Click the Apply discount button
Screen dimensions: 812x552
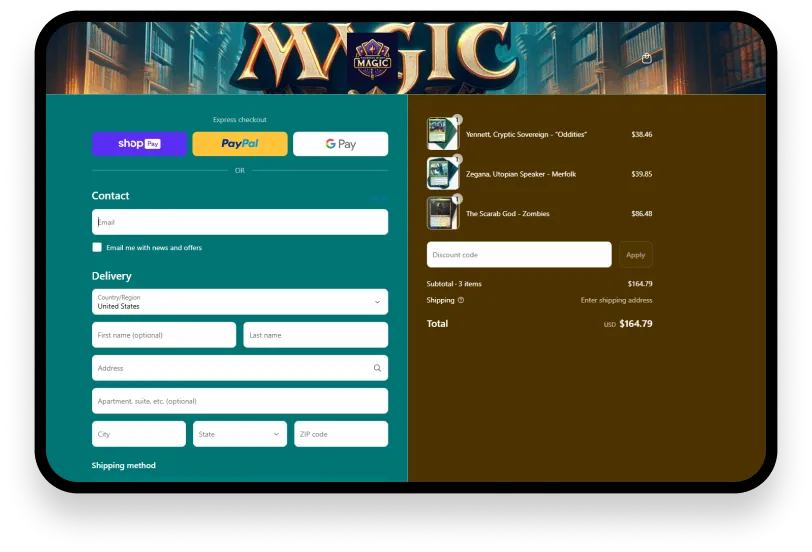635,255
